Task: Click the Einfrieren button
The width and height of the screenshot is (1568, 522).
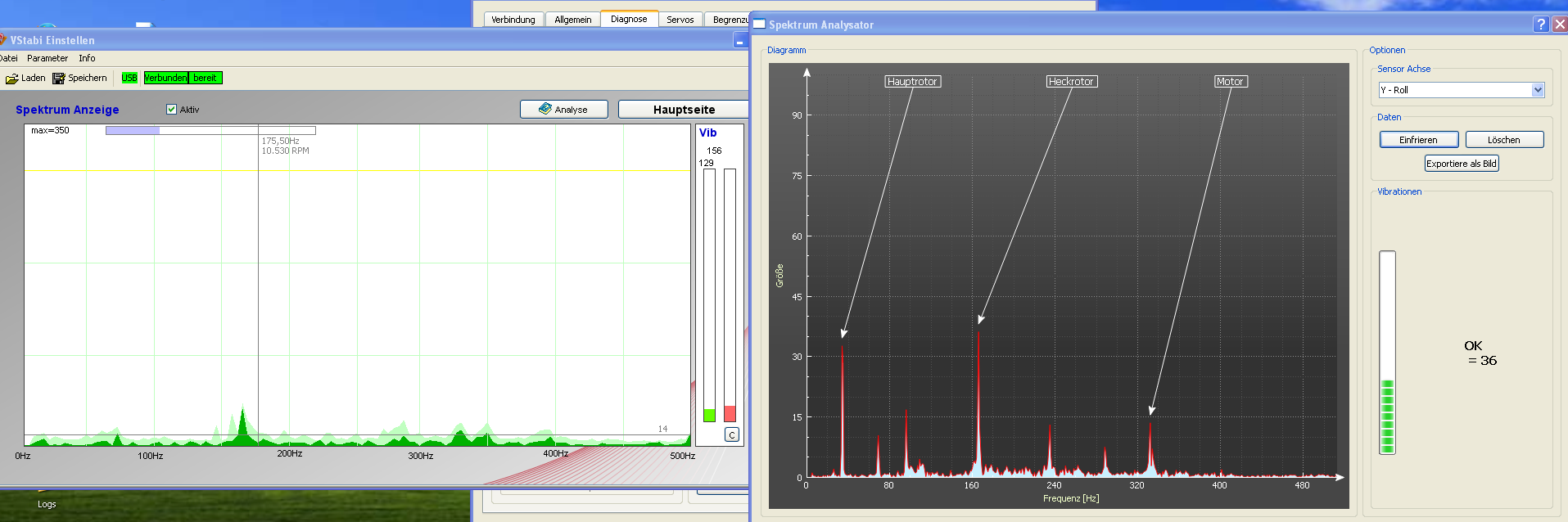Action: click(x=1418, y=140)
